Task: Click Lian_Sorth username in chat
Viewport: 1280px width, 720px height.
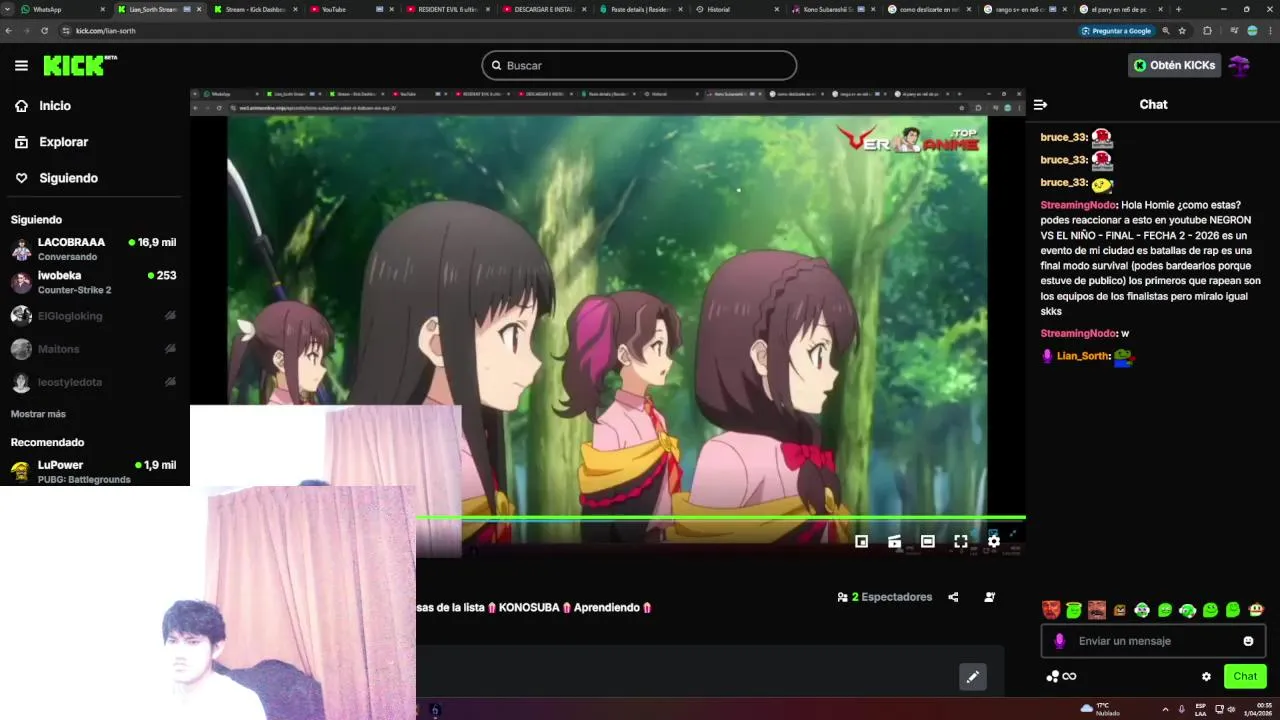Action: (x=1084, y=356)
